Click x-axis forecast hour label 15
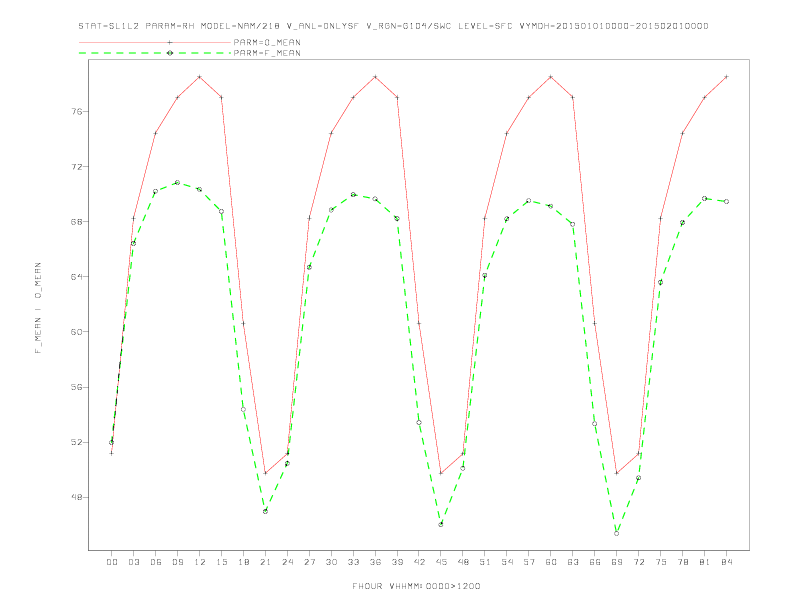The width and height of the screenshot is (792, 612). click(221, 562)
